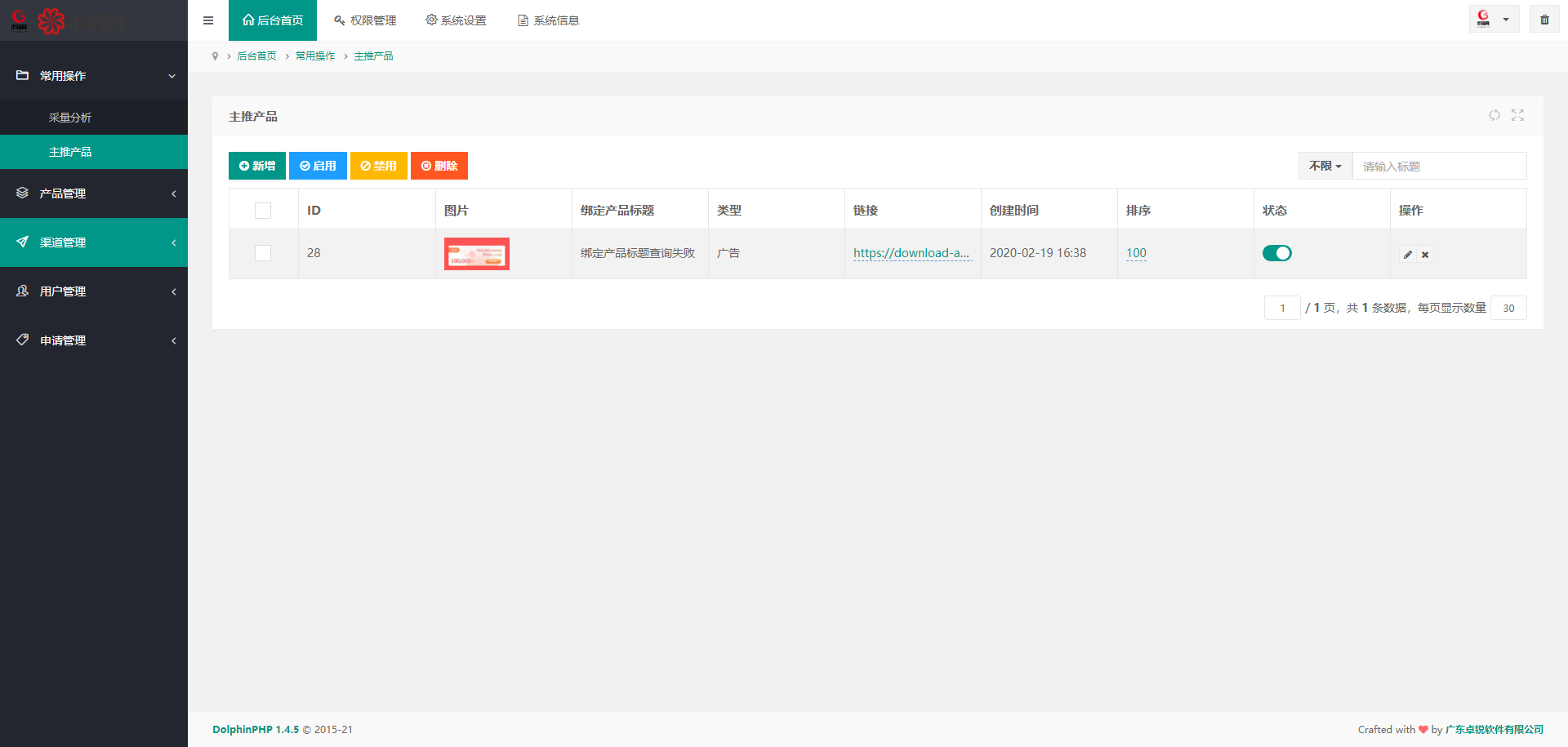Open the user avatar dropdown menu
Viewport: 1568px width, 747px height.
[x=1493, y=20]
